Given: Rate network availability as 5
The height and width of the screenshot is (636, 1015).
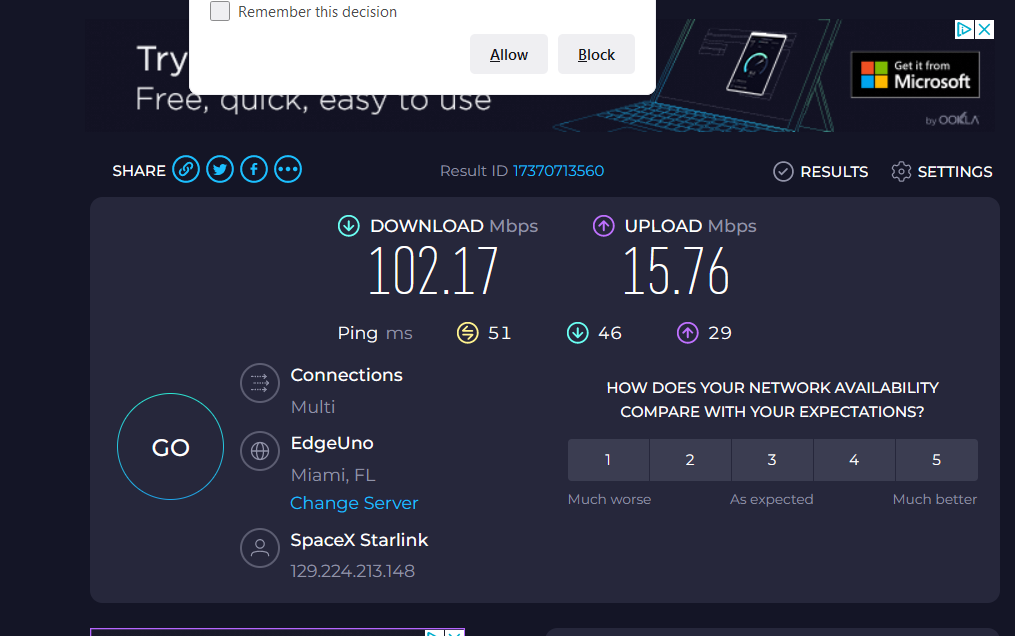Looking at the screenshot, I should tap(937, 460).
